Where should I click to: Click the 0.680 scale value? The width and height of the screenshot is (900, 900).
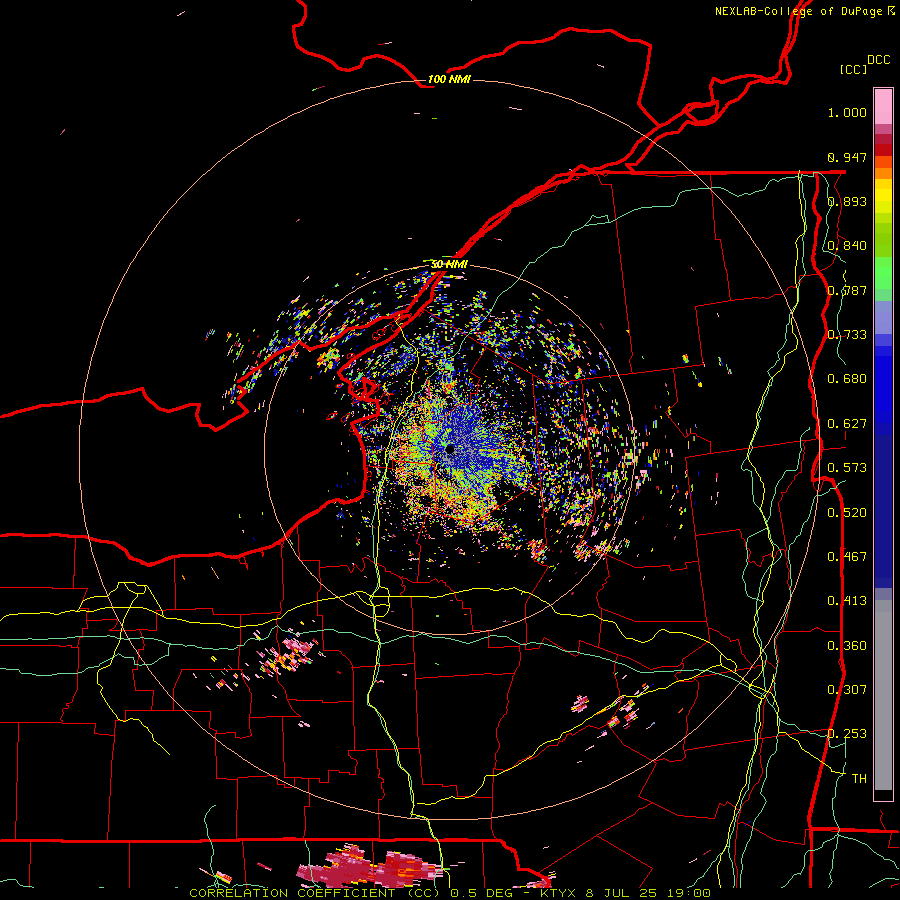pos(847,379)
